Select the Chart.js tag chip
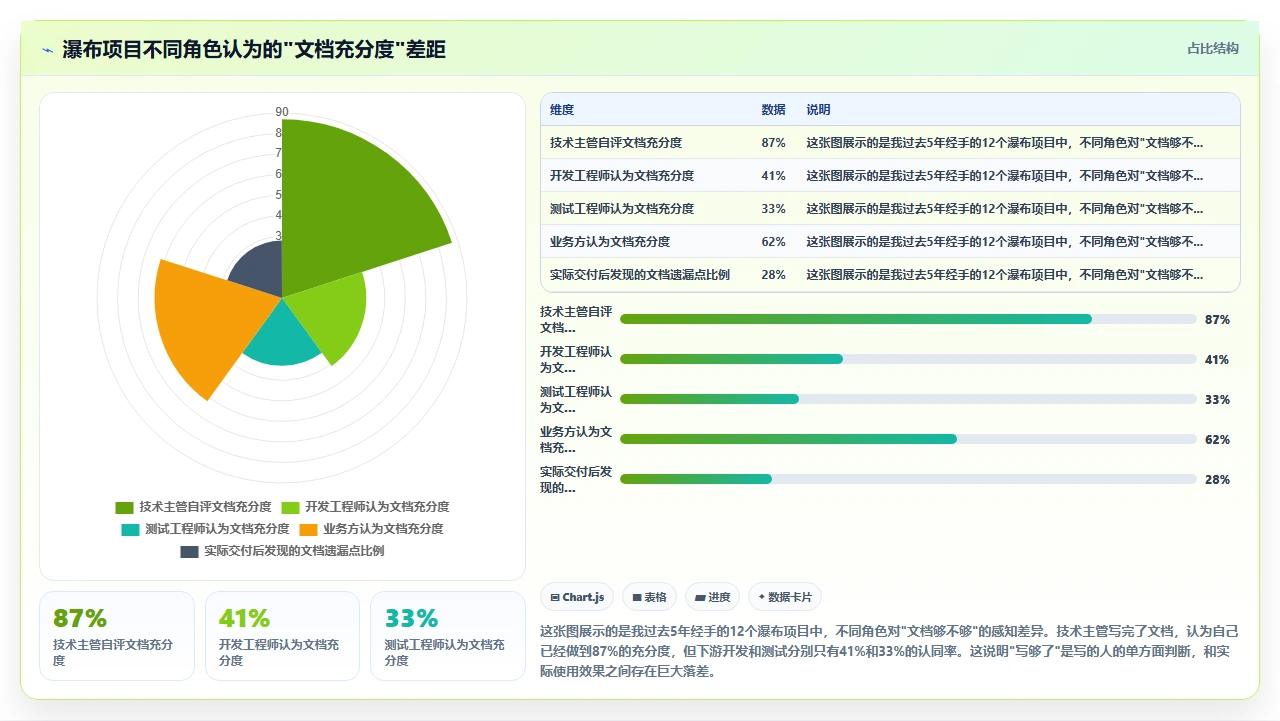This screenshot has height=721, width=1280. coord(577,597)
